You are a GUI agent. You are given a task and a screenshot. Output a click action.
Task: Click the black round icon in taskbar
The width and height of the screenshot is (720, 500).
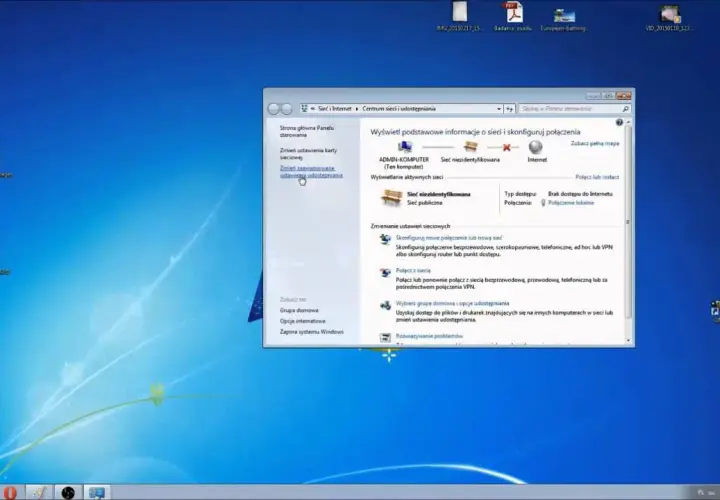point(68,493)
